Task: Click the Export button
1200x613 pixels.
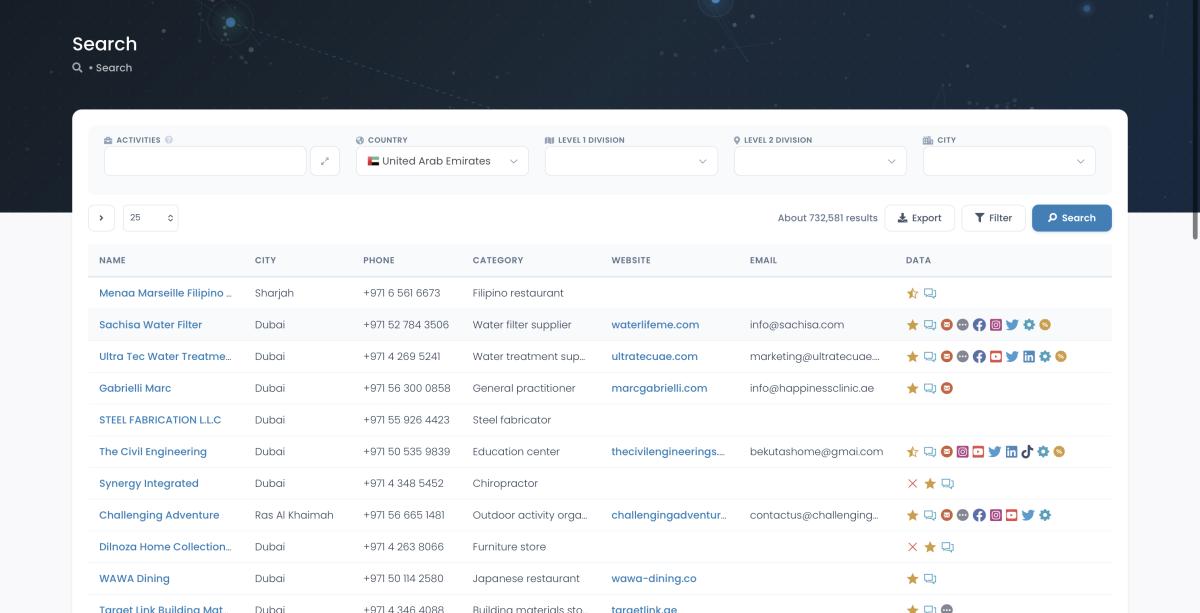Action: tap(919, 218)
